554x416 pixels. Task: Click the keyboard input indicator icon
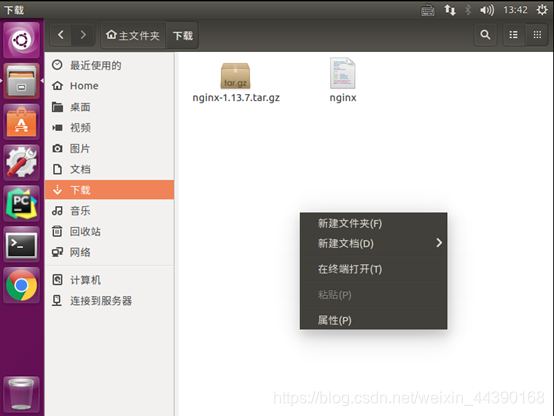[x=428, y=10]
